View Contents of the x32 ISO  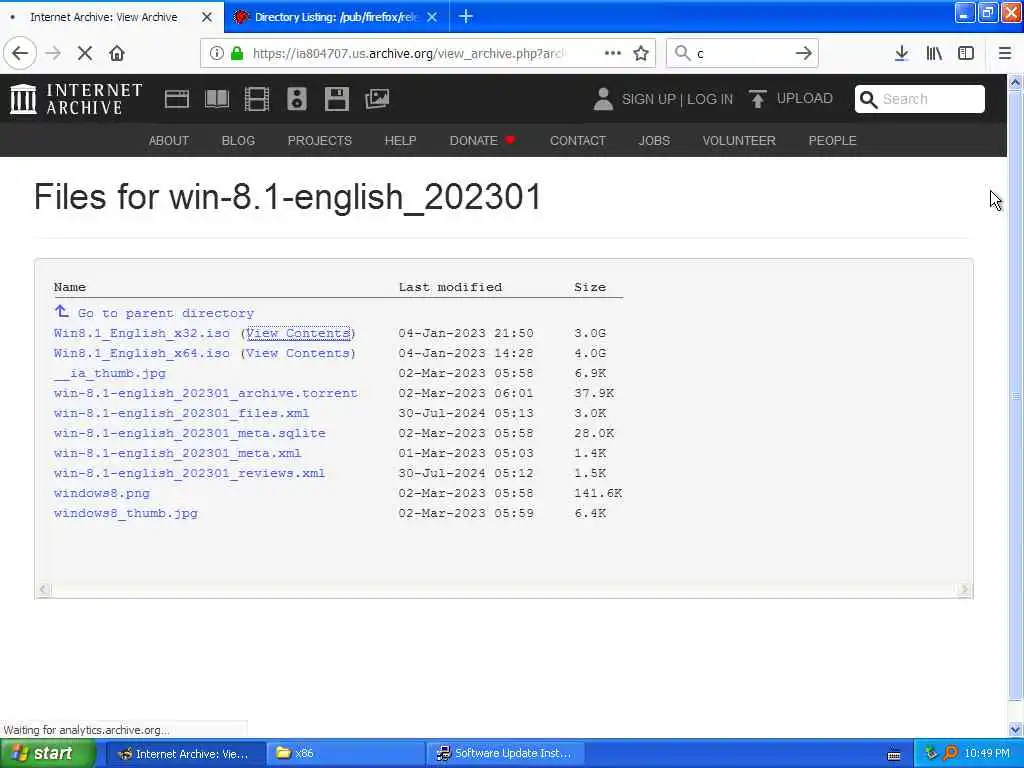298,333
